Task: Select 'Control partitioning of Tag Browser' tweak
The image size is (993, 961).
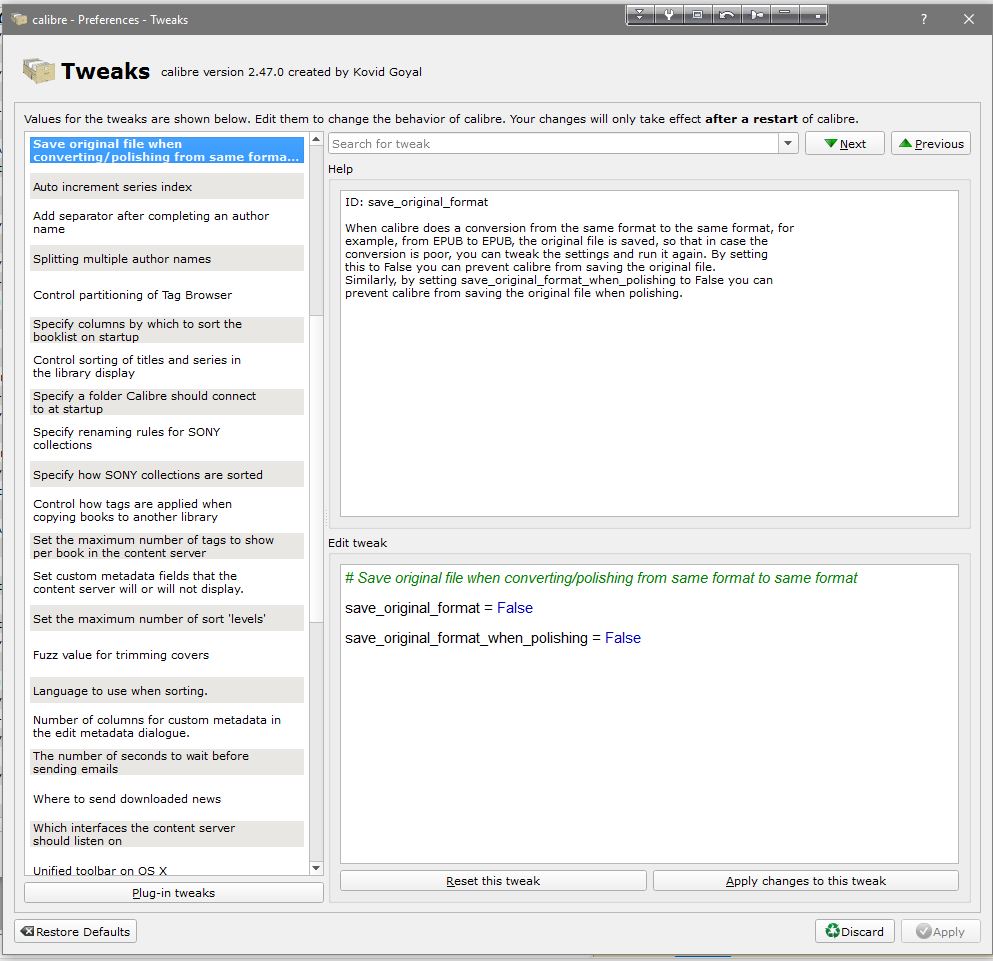Action: (x=167, y=295)
